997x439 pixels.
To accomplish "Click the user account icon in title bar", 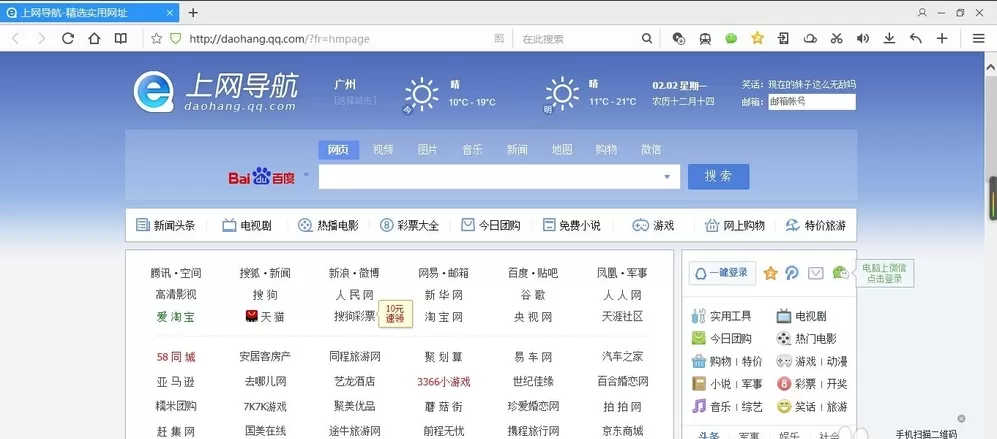I will 922,13.
